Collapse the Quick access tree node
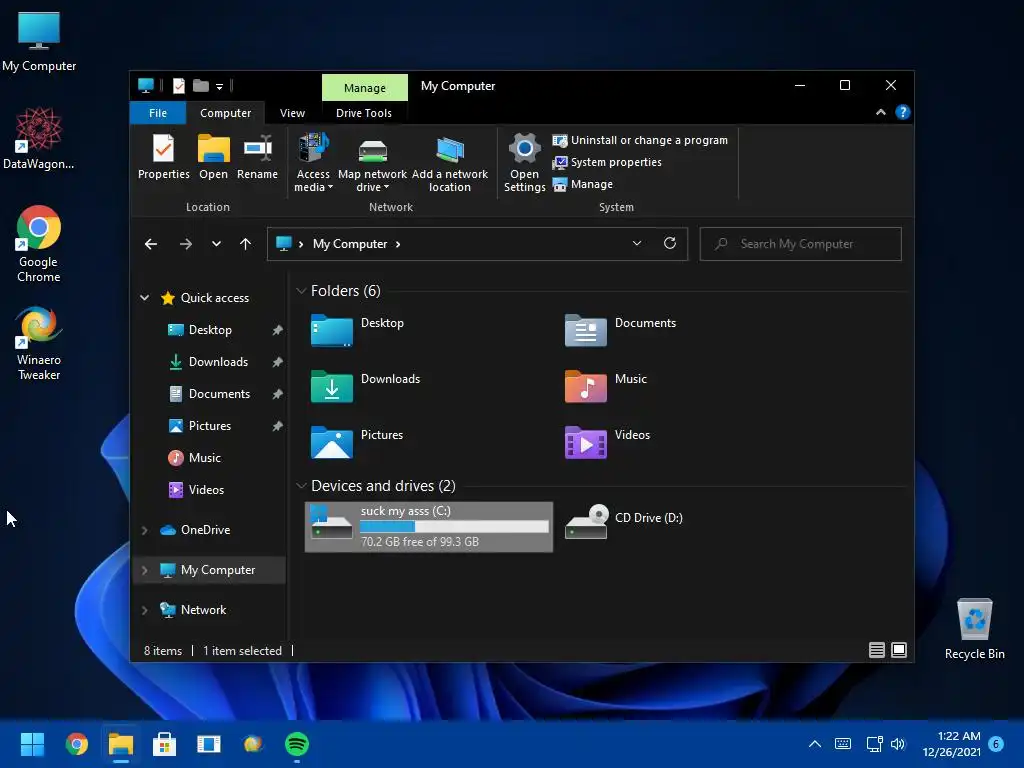 (x=144, y=298)
